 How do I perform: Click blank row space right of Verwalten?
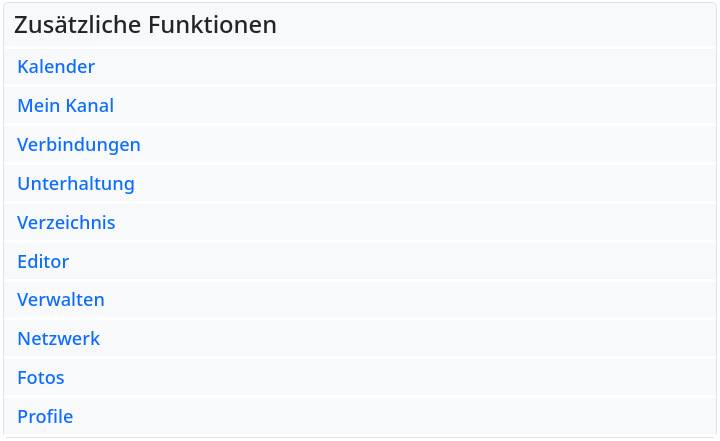tap(400, 300)
